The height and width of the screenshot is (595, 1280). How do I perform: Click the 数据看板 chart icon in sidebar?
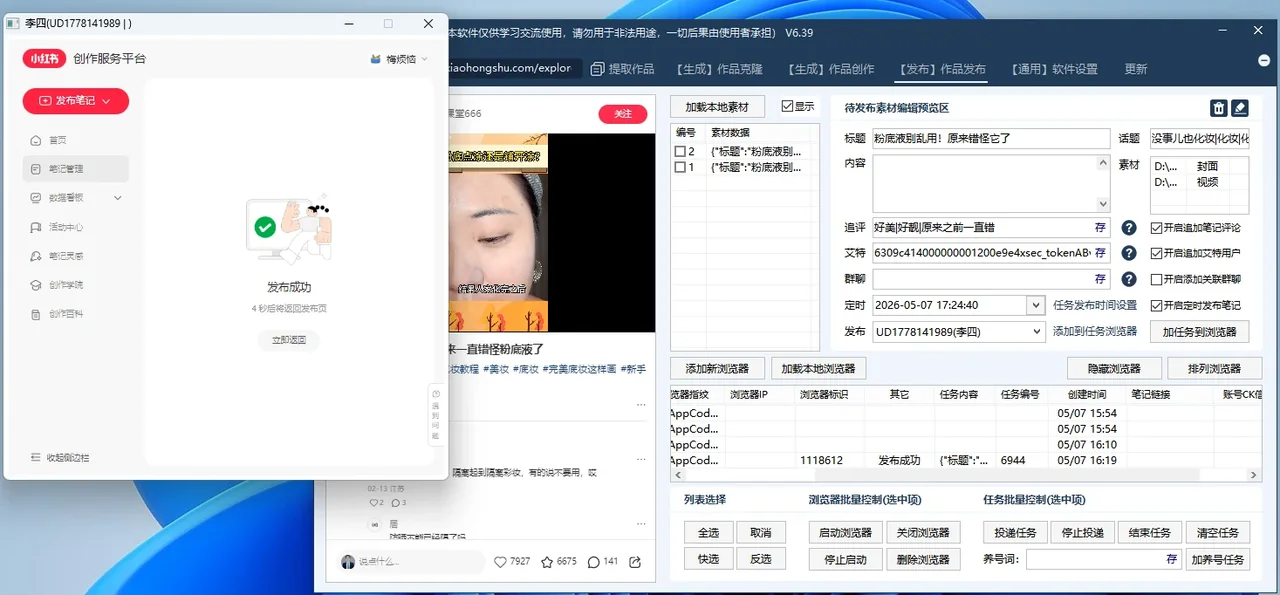pos(36,198)
